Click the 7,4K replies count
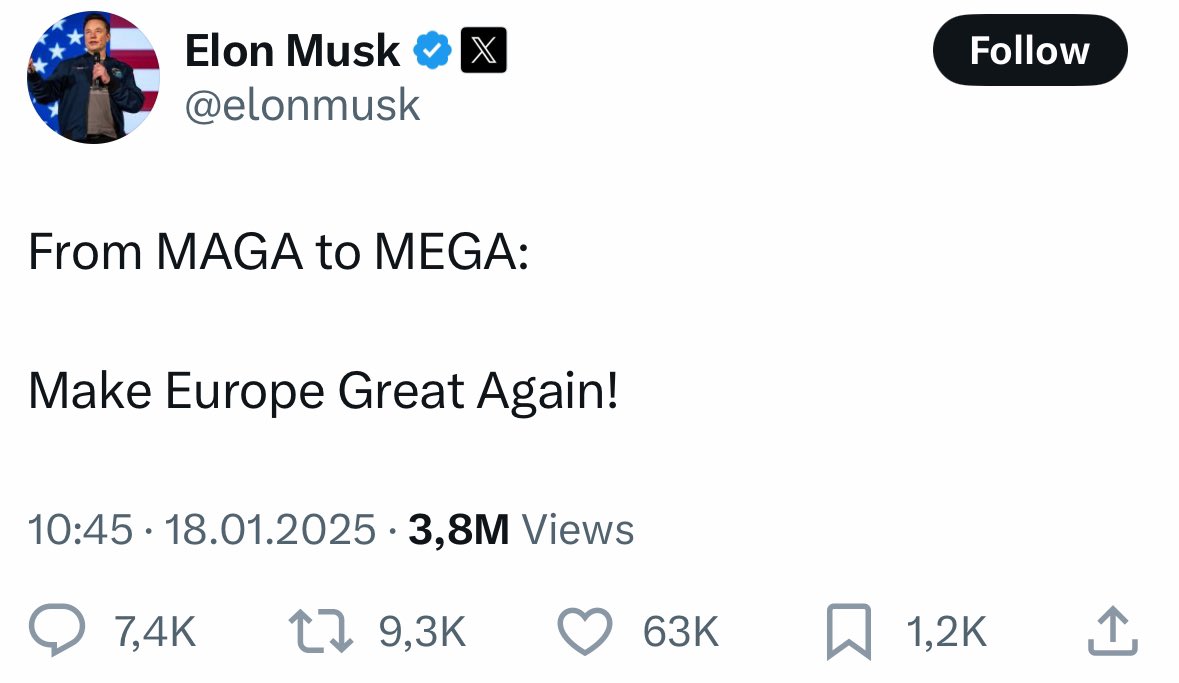This screenshot has height=683, width=1179. point(154,632)
